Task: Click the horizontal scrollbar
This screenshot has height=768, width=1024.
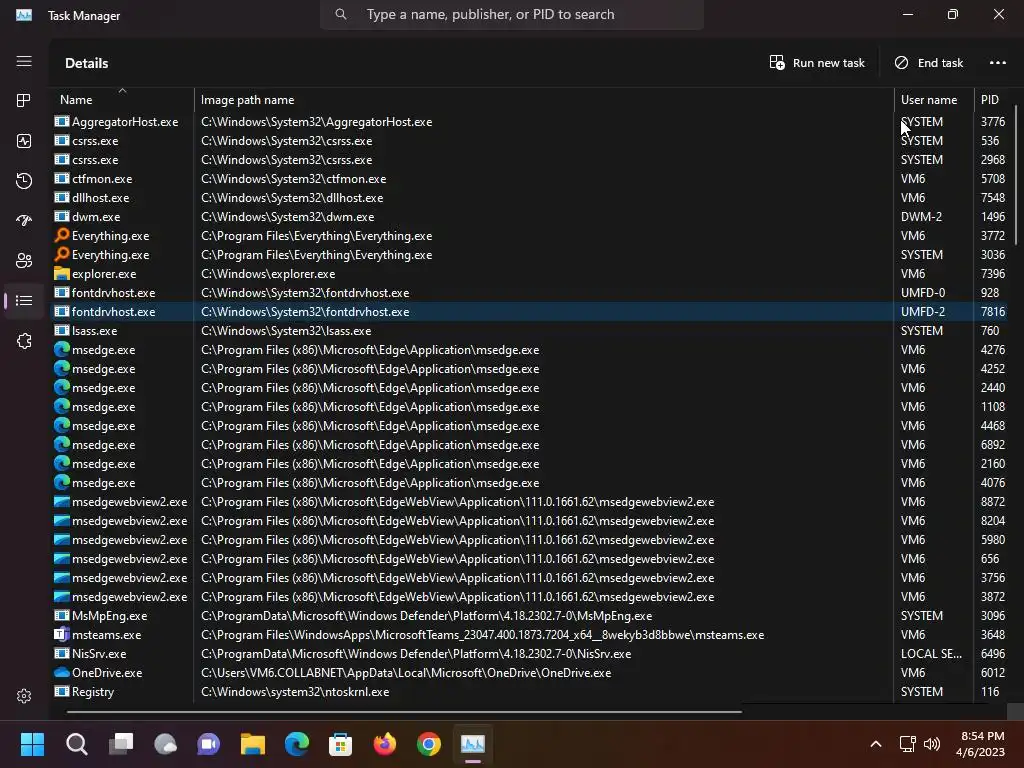Action: [x=404, y=712]
